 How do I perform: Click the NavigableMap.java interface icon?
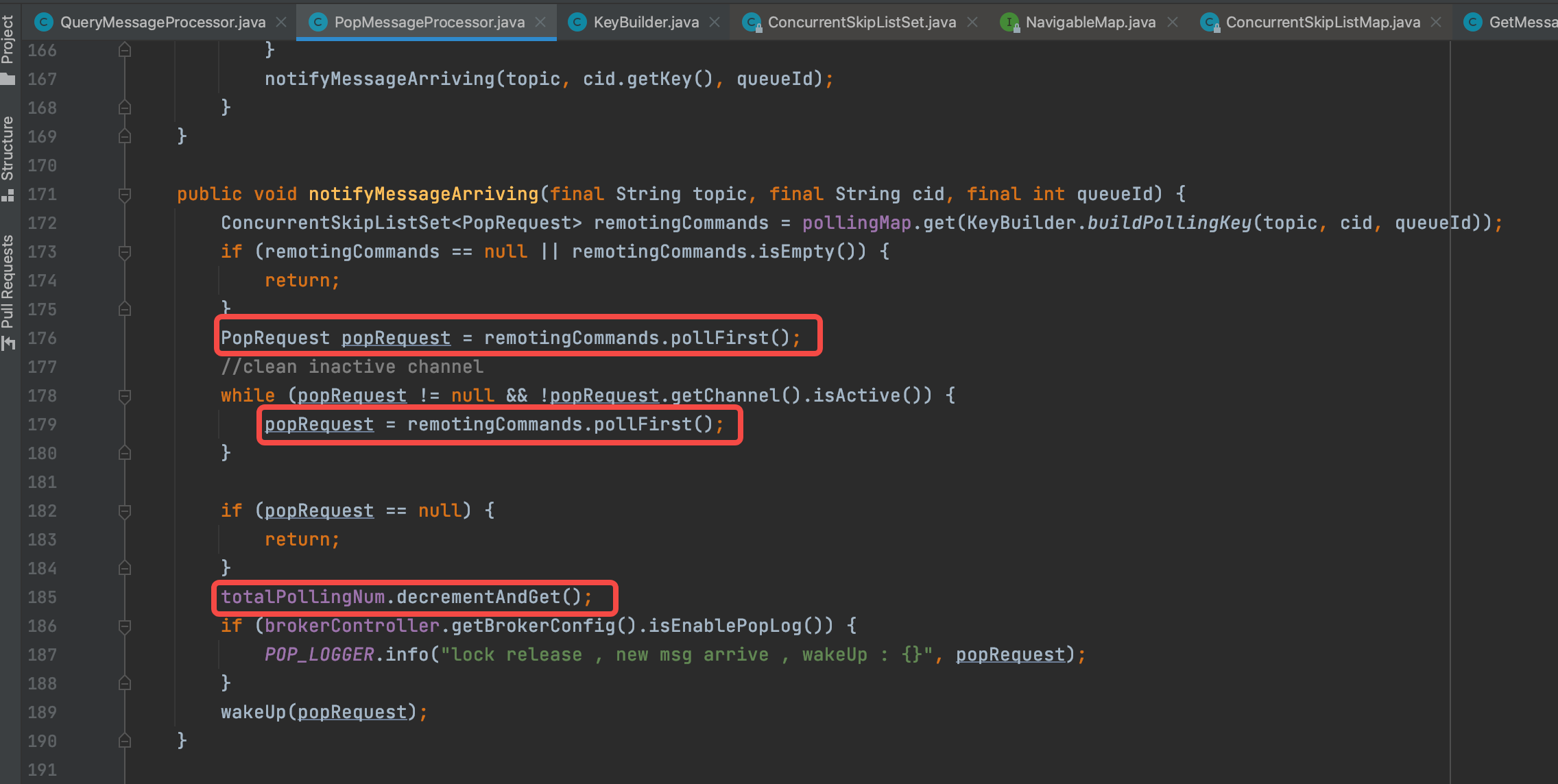[x=1009, y=23]
